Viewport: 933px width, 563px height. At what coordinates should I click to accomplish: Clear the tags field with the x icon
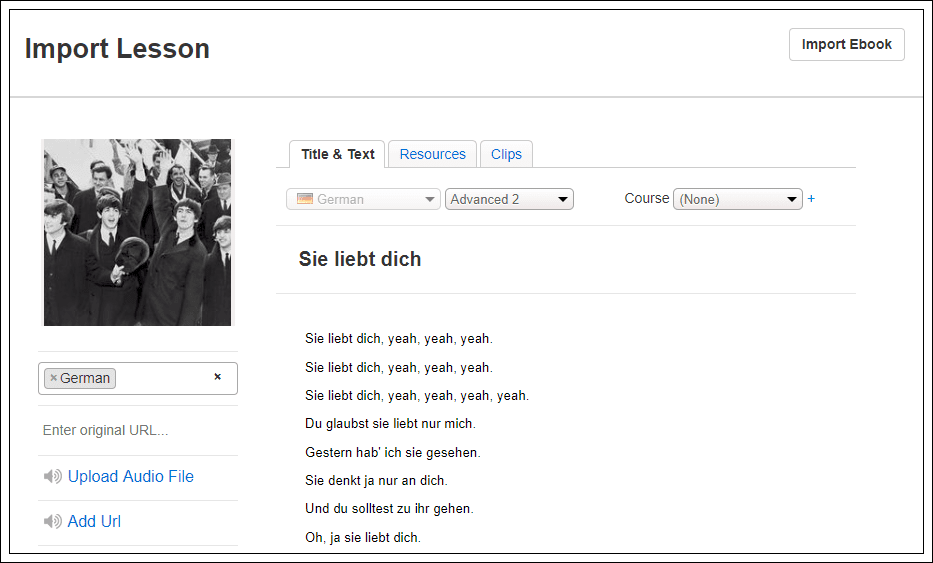tap(217, 377)
